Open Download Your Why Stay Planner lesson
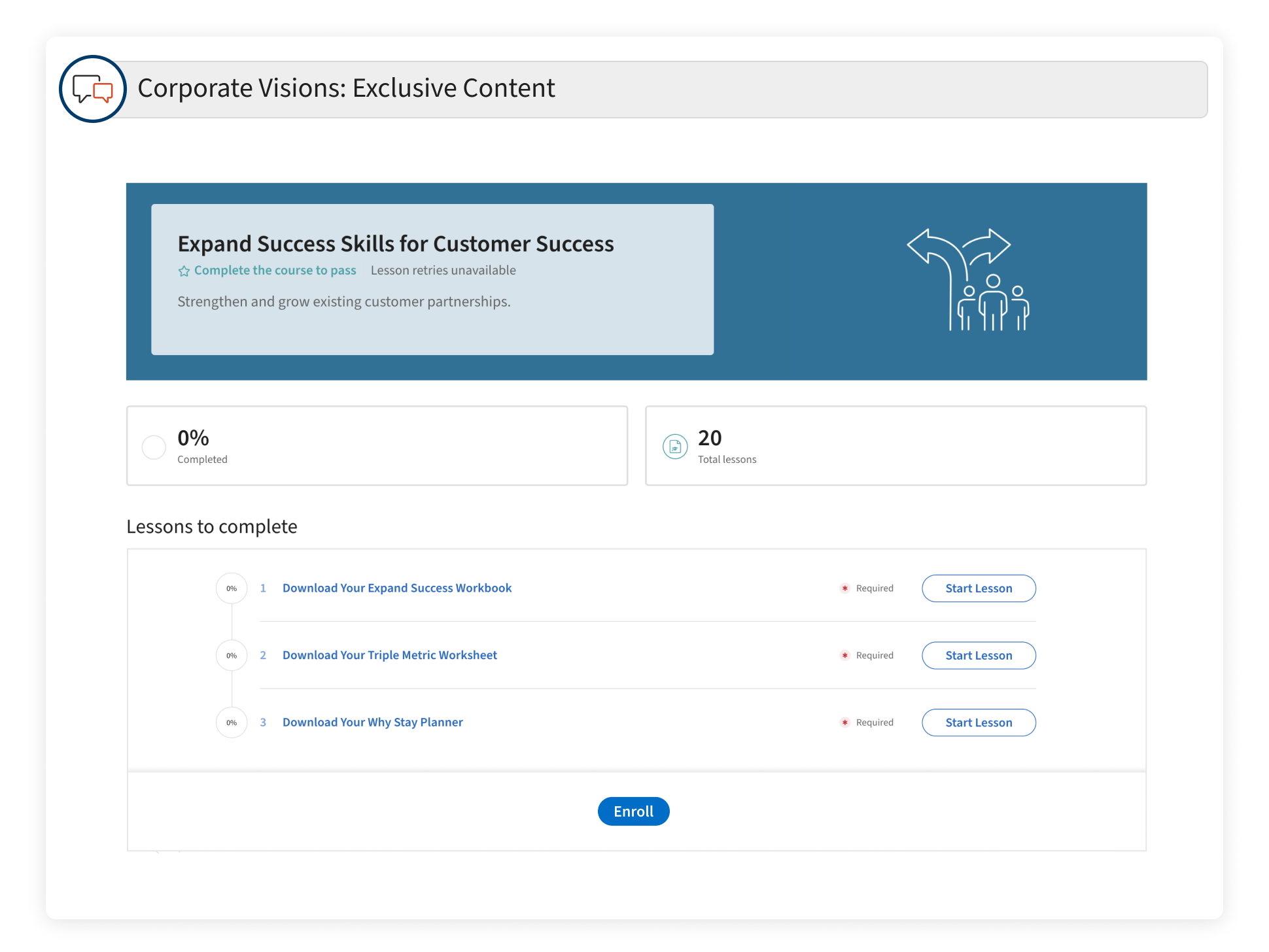This screenshot has height=952, width=1269. [372, 722]
